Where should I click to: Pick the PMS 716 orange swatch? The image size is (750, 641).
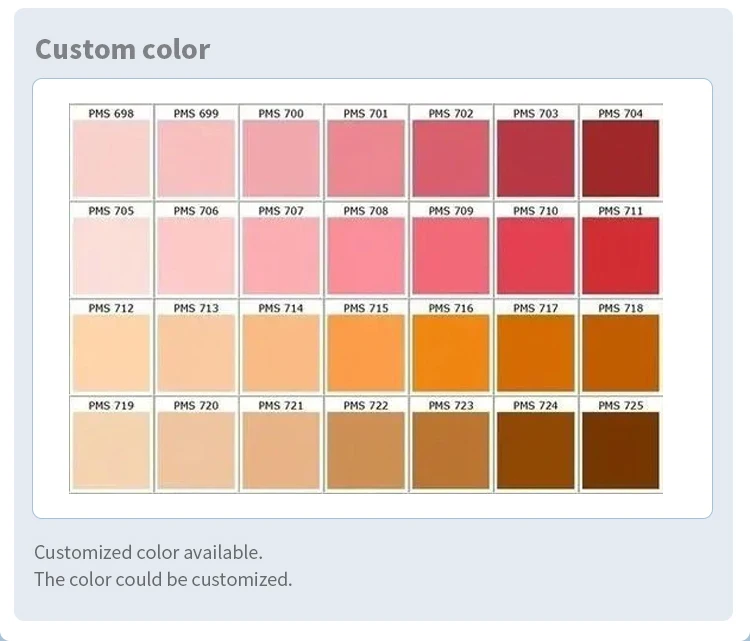[451, 353]
